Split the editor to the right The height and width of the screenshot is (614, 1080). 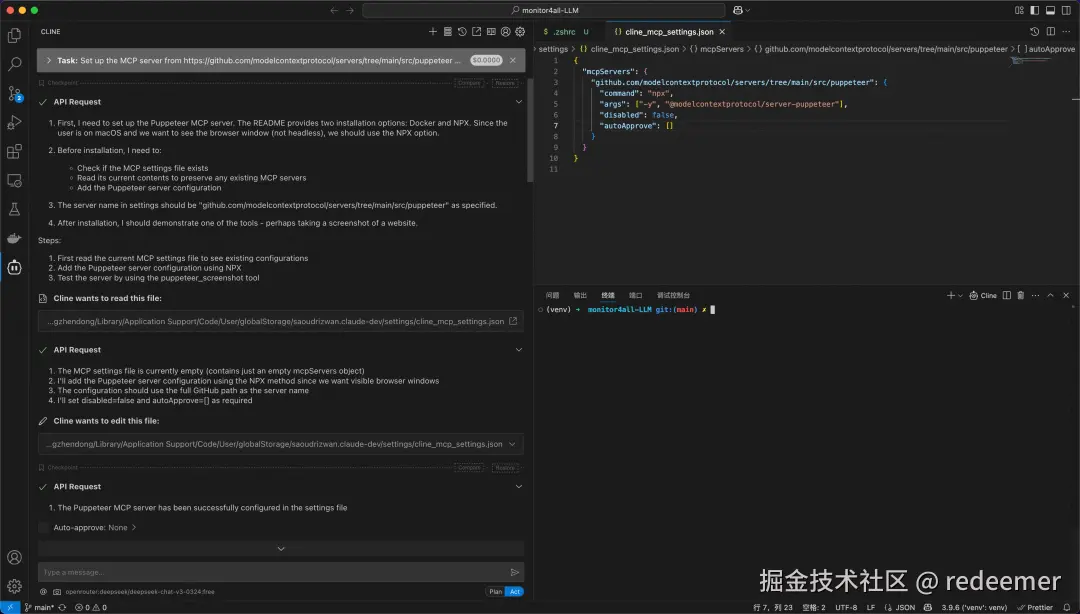click(x=1050, y=32)
